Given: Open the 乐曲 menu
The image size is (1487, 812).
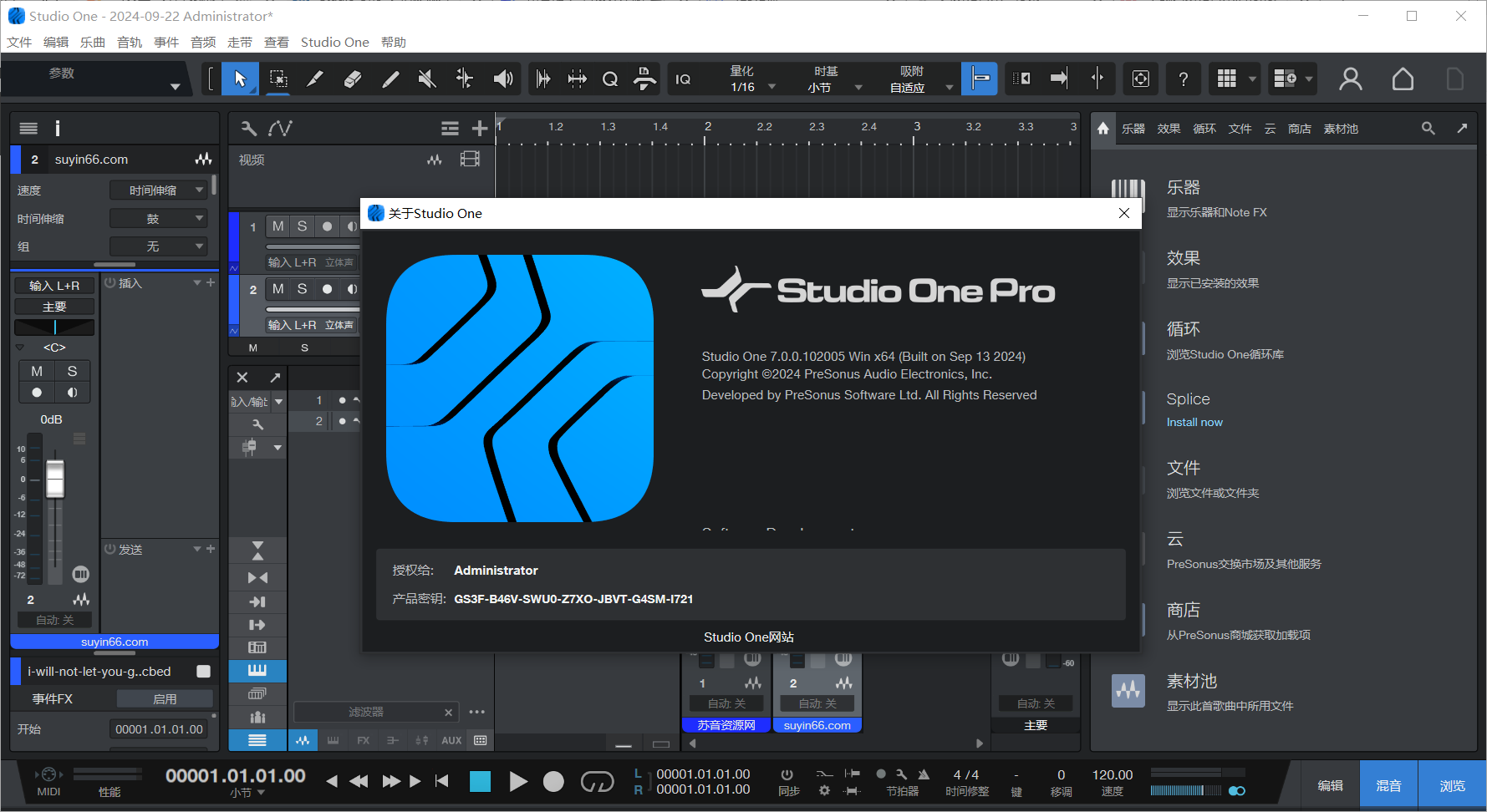Looking at the screenshot, I should pyautogui.click(x=92, y=42).
